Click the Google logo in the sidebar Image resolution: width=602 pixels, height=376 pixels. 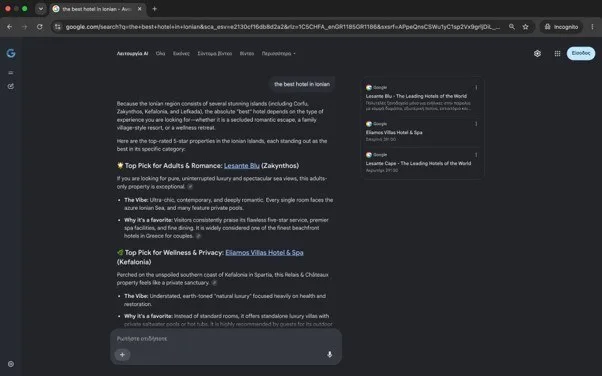11,53
